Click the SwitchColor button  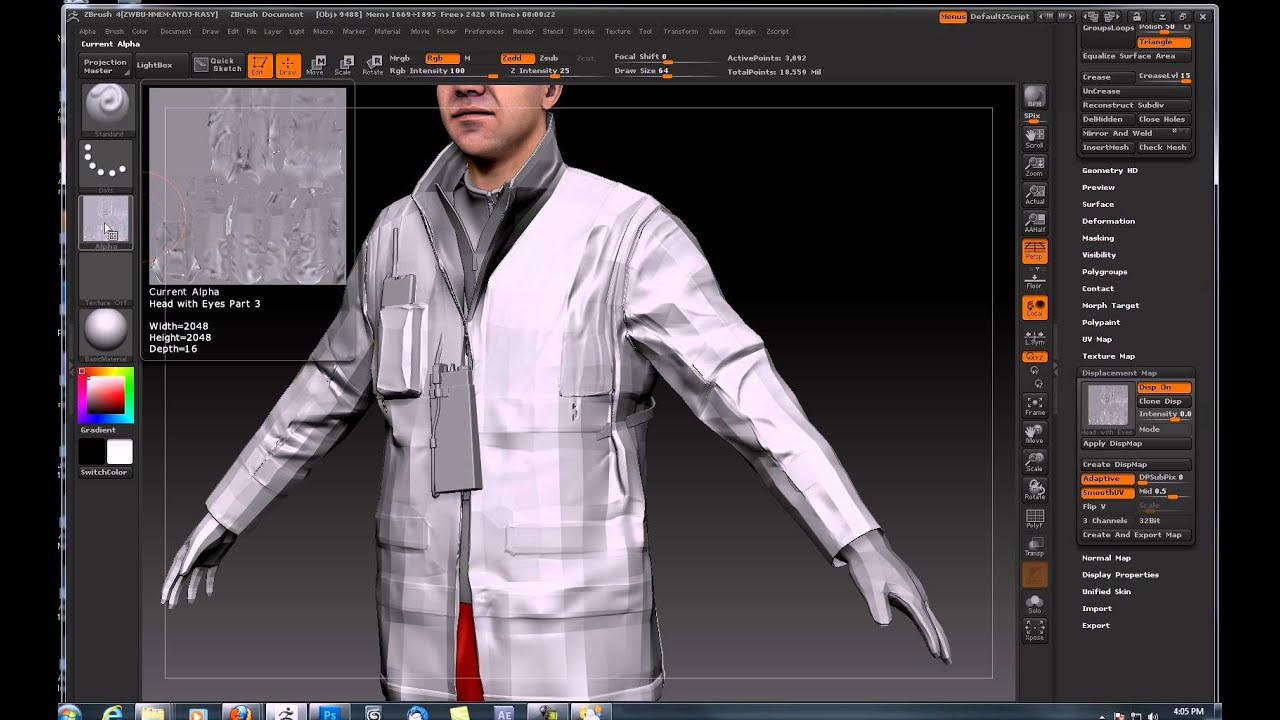tap(105, 472)
